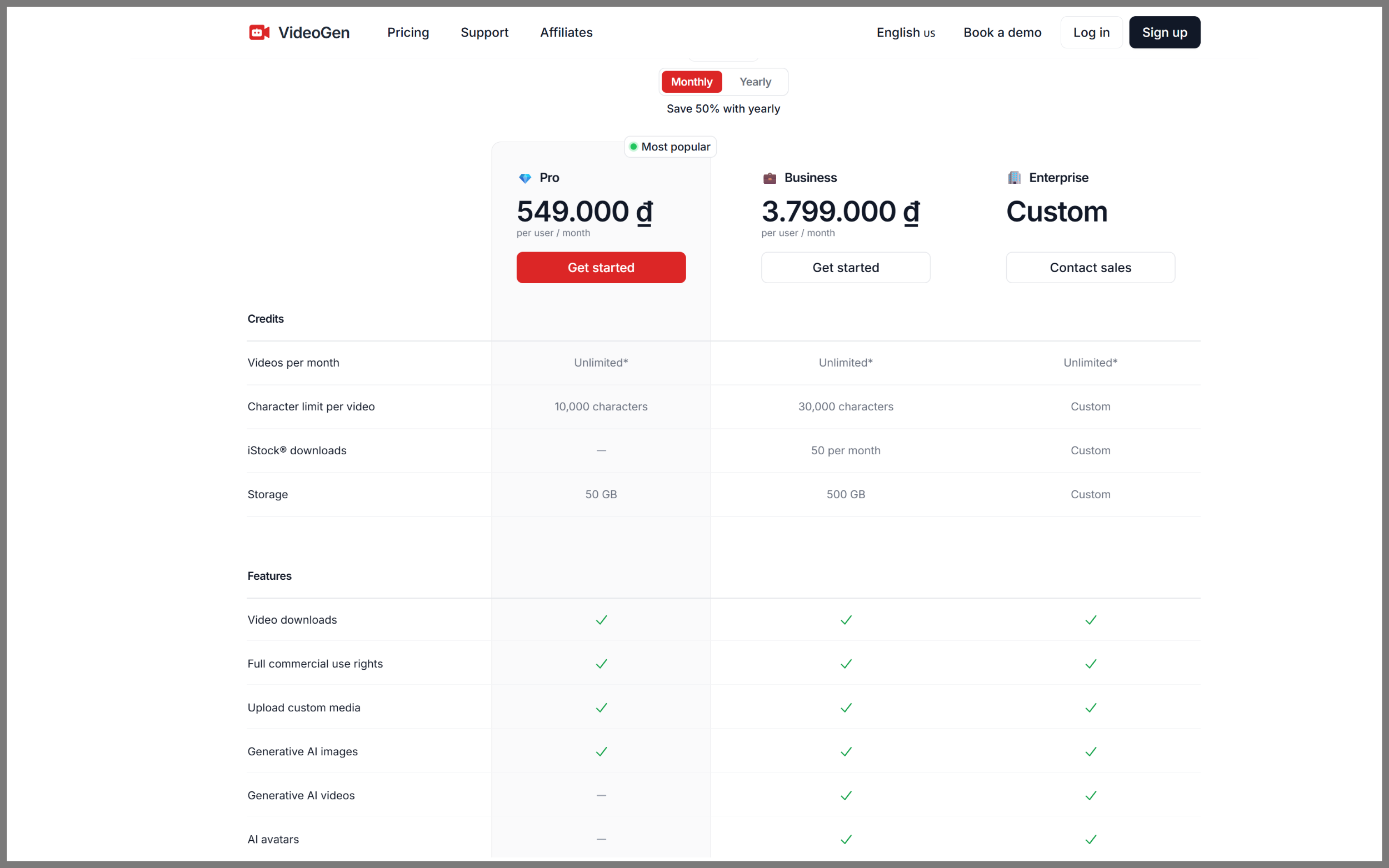The height and width of the screenshot is (868, 1389).
Task: Click the Business checkmark for AI avatars
Action: pos(846,839)
